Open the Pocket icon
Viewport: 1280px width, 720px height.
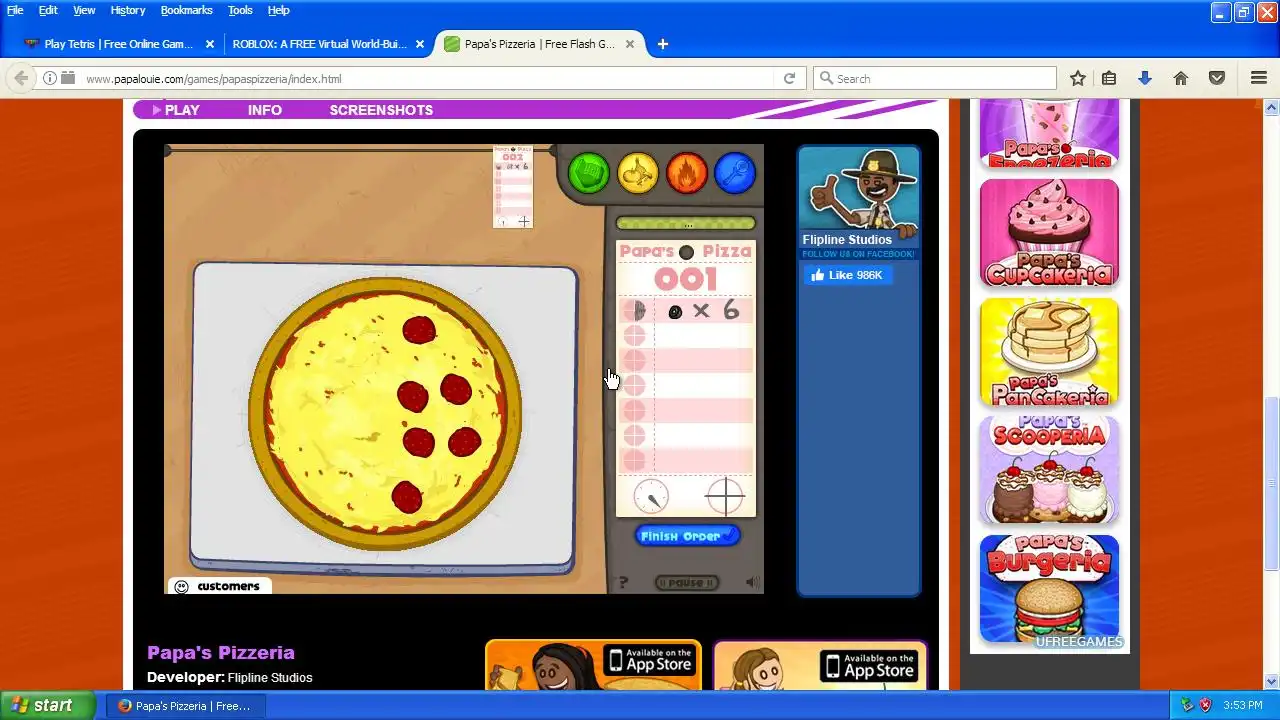tap(1217, 78)
